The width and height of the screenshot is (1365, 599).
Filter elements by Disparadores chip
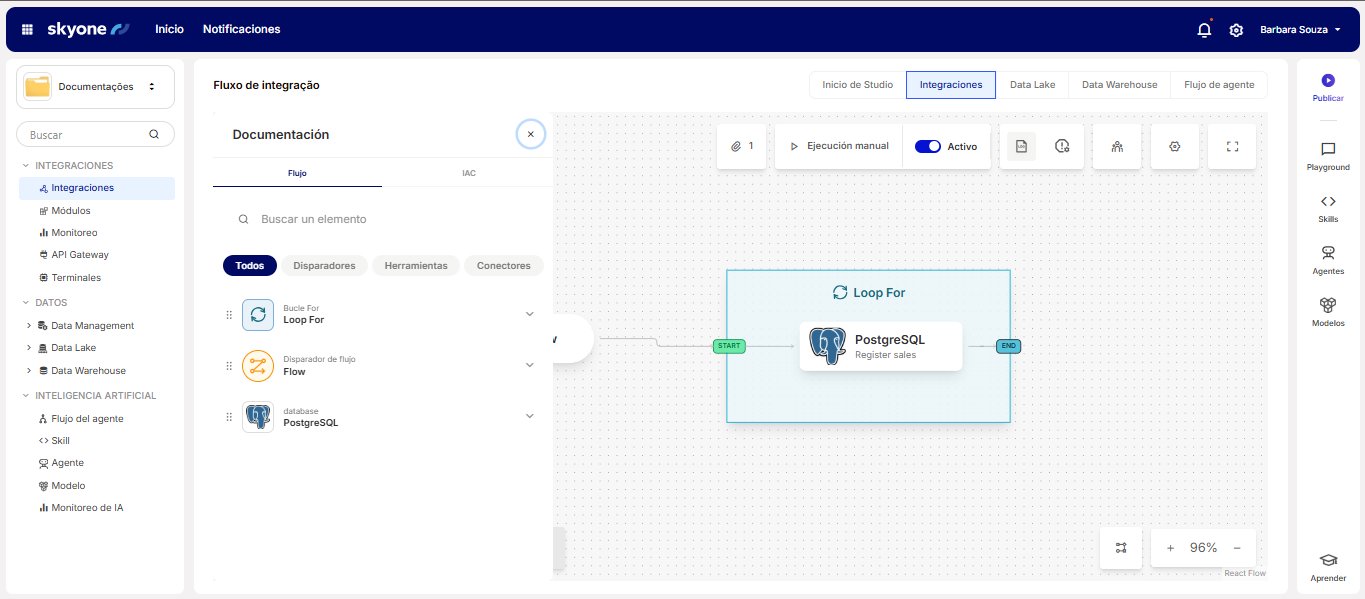coord(324,266)
